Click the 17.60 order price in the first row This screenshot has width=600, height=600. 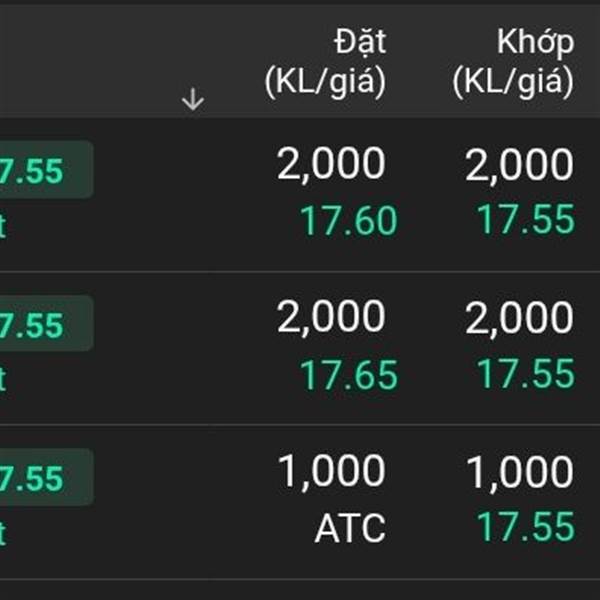349,221
